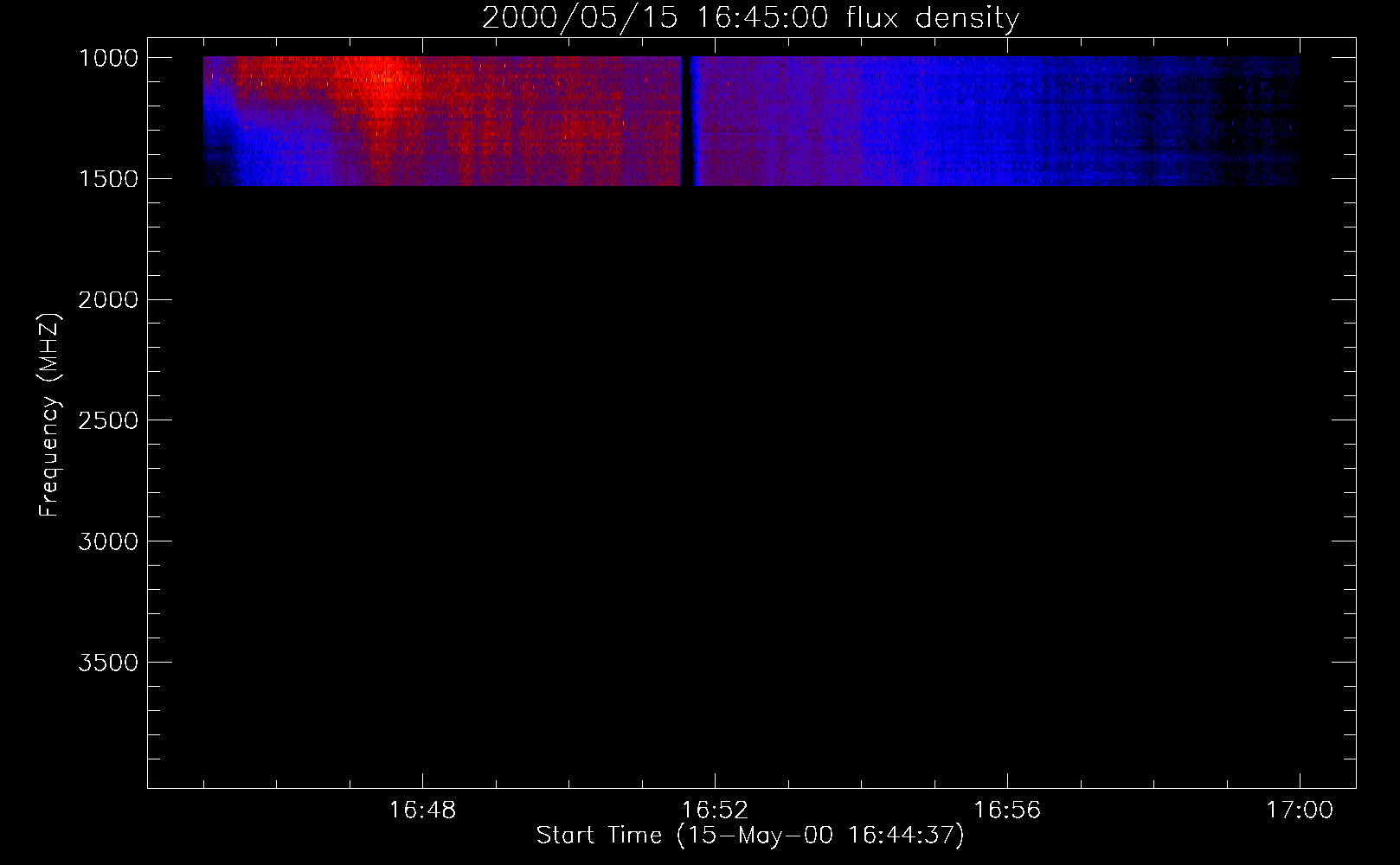Click the dark data gap near 16:52
The width and height of the screenshot is (1400, 865).
(x=686, y=121)
